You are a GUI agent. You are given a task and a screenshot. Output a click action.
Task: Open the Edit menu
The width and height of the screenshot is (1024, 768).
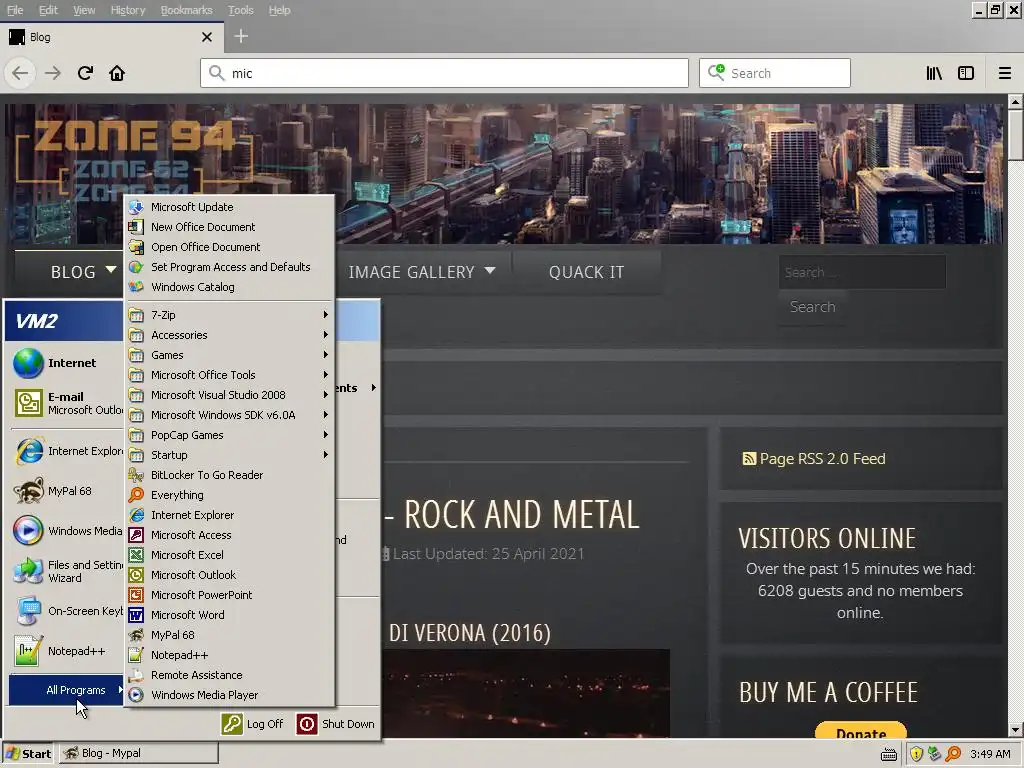[x=48, y=10]
